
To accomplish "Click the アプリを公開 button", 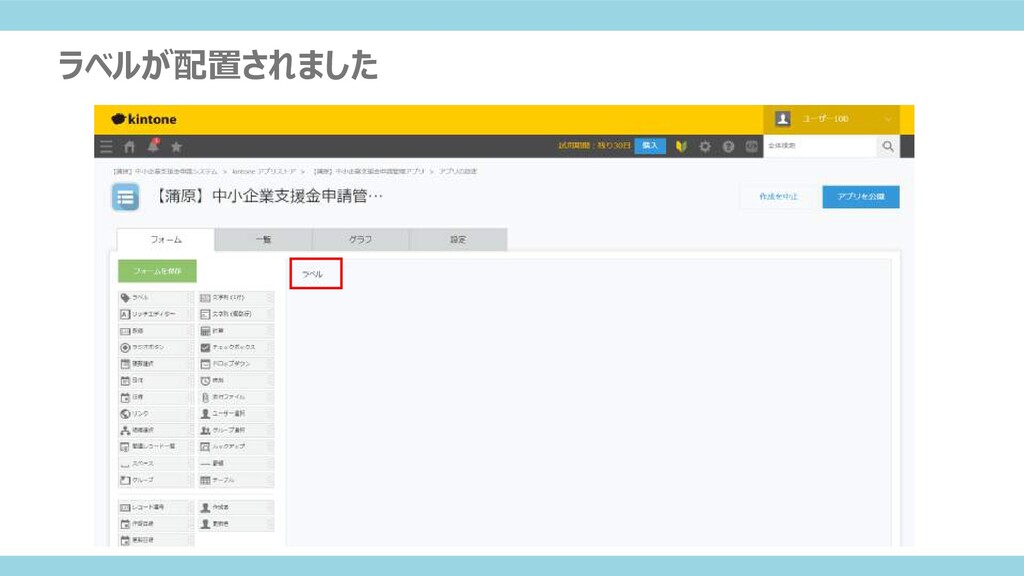I will [x=861, y=197].
